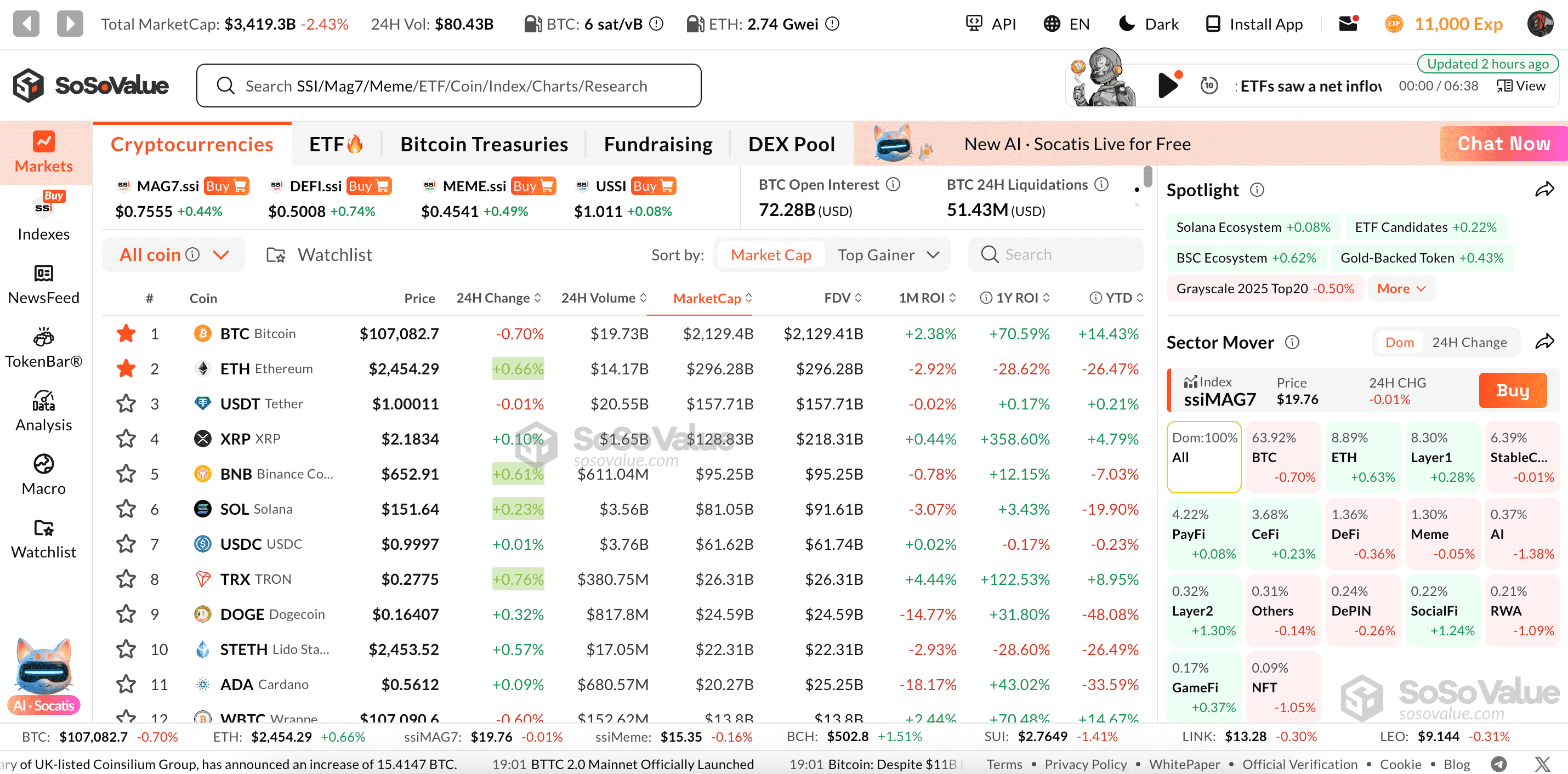Viewport: 1568px width, 774px height.
Task: Switch to the Fundraising tab
Action: click(658, 144)
